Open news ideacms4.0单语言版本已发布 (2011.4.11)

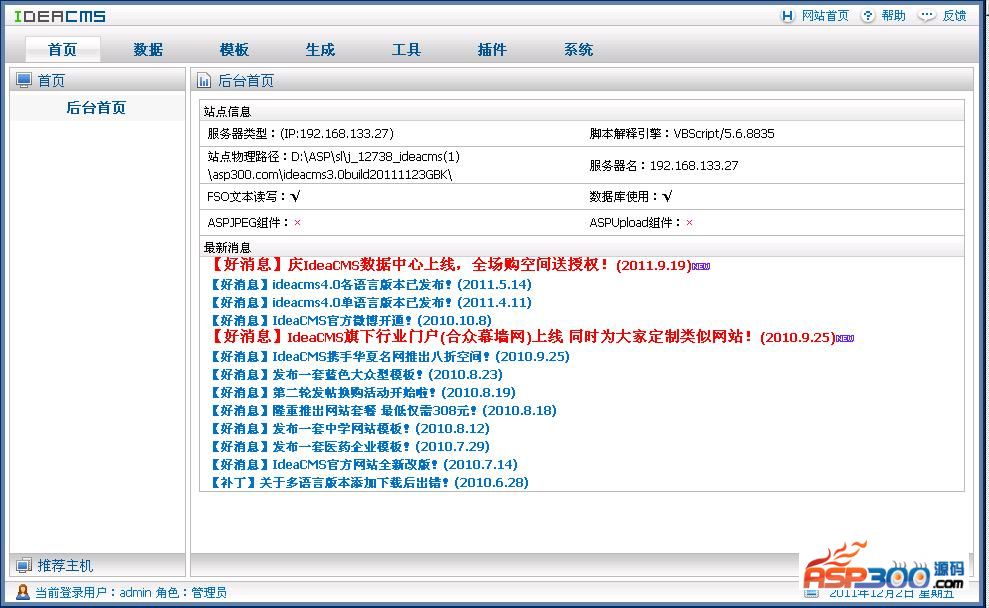coord(370,303)
